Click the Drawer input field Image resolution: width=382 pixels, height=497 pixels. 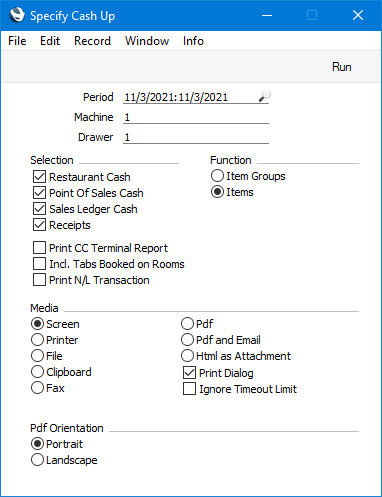[x=196, y=137]
